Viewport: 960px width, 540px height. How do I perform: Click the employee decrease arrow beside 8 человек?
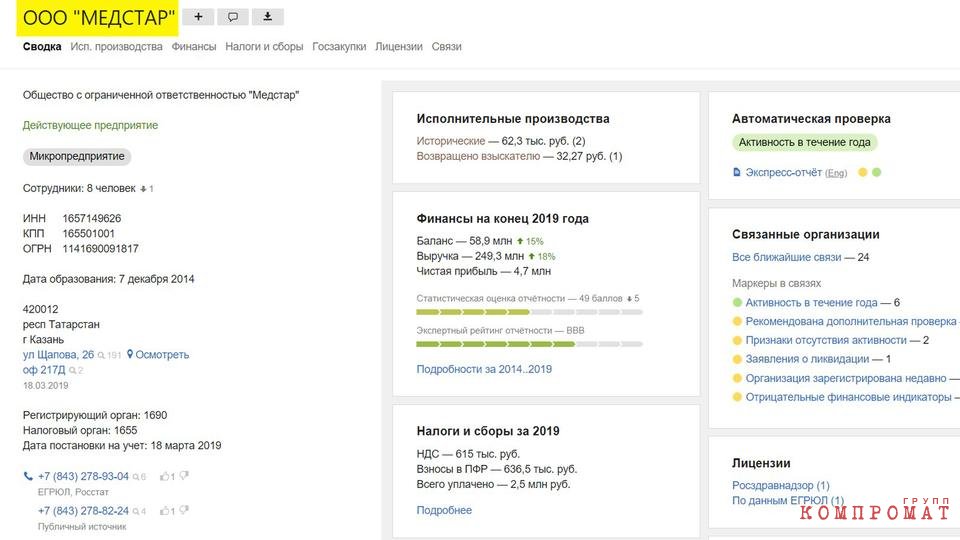(x=143, y=189)
